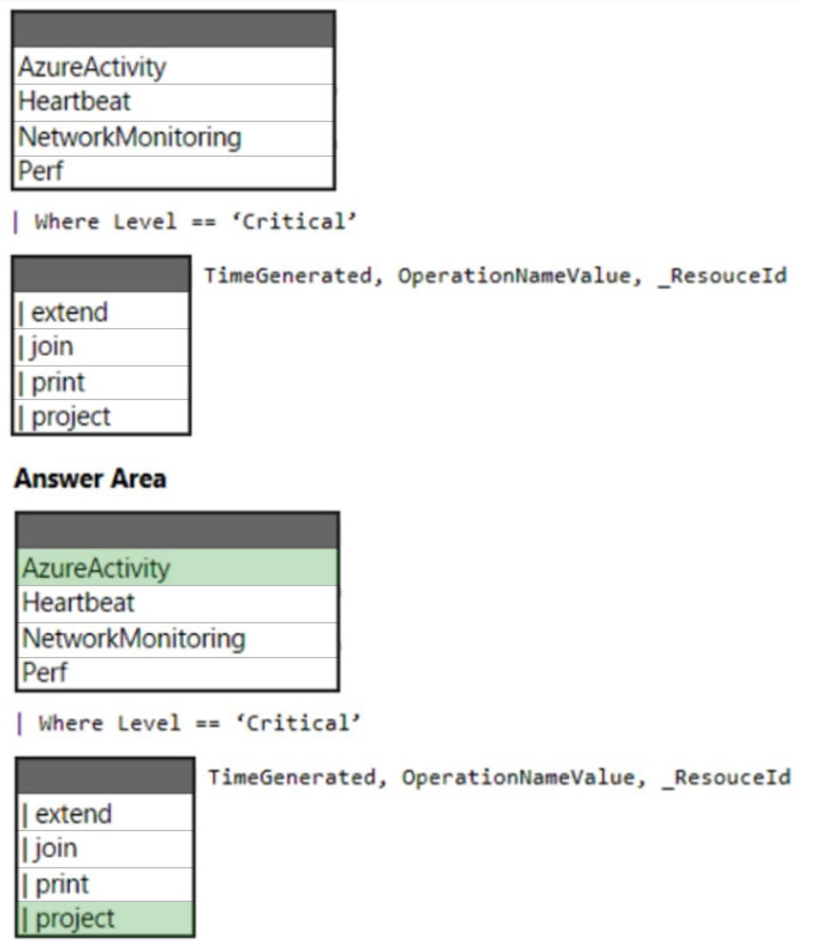Pick join in the operator list above Answer Area
823x946 pixels.
[101, 347]
